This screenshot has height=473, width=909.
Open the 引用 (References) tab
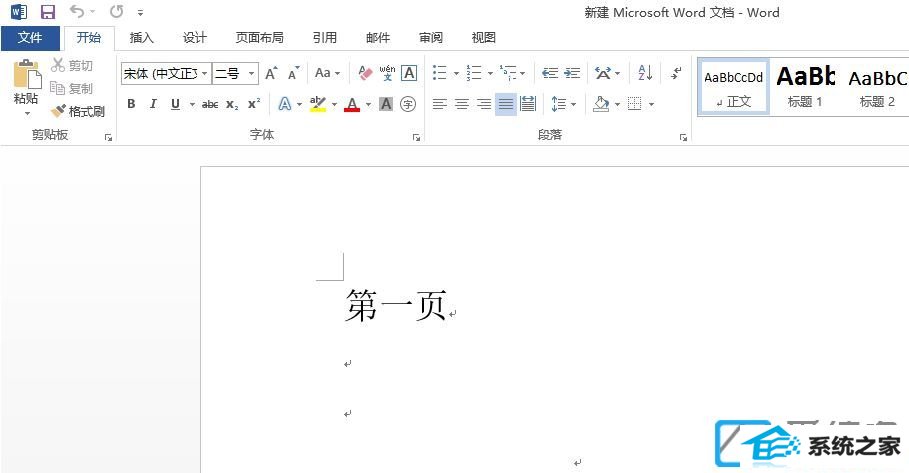(325, 38)
